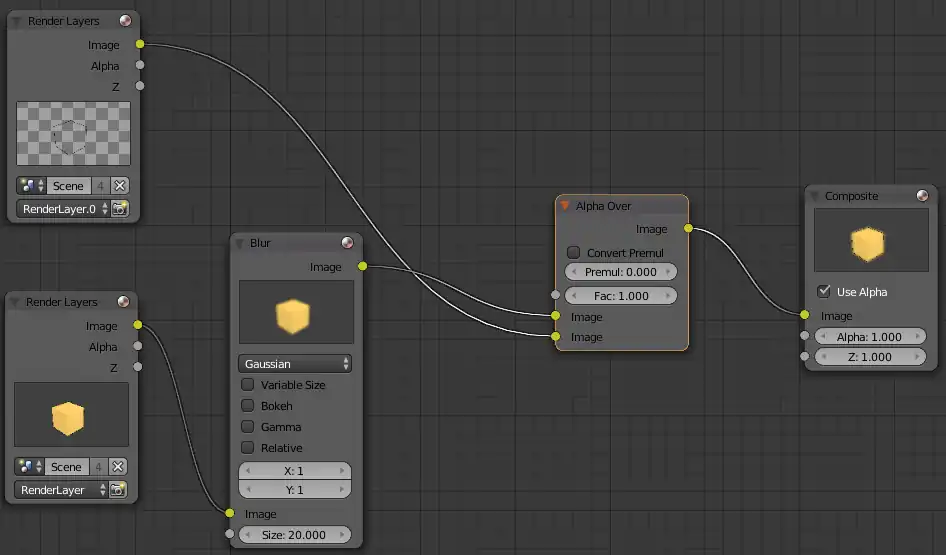
Task: Click the Composite node preview sphere icon
Action: 922,196
